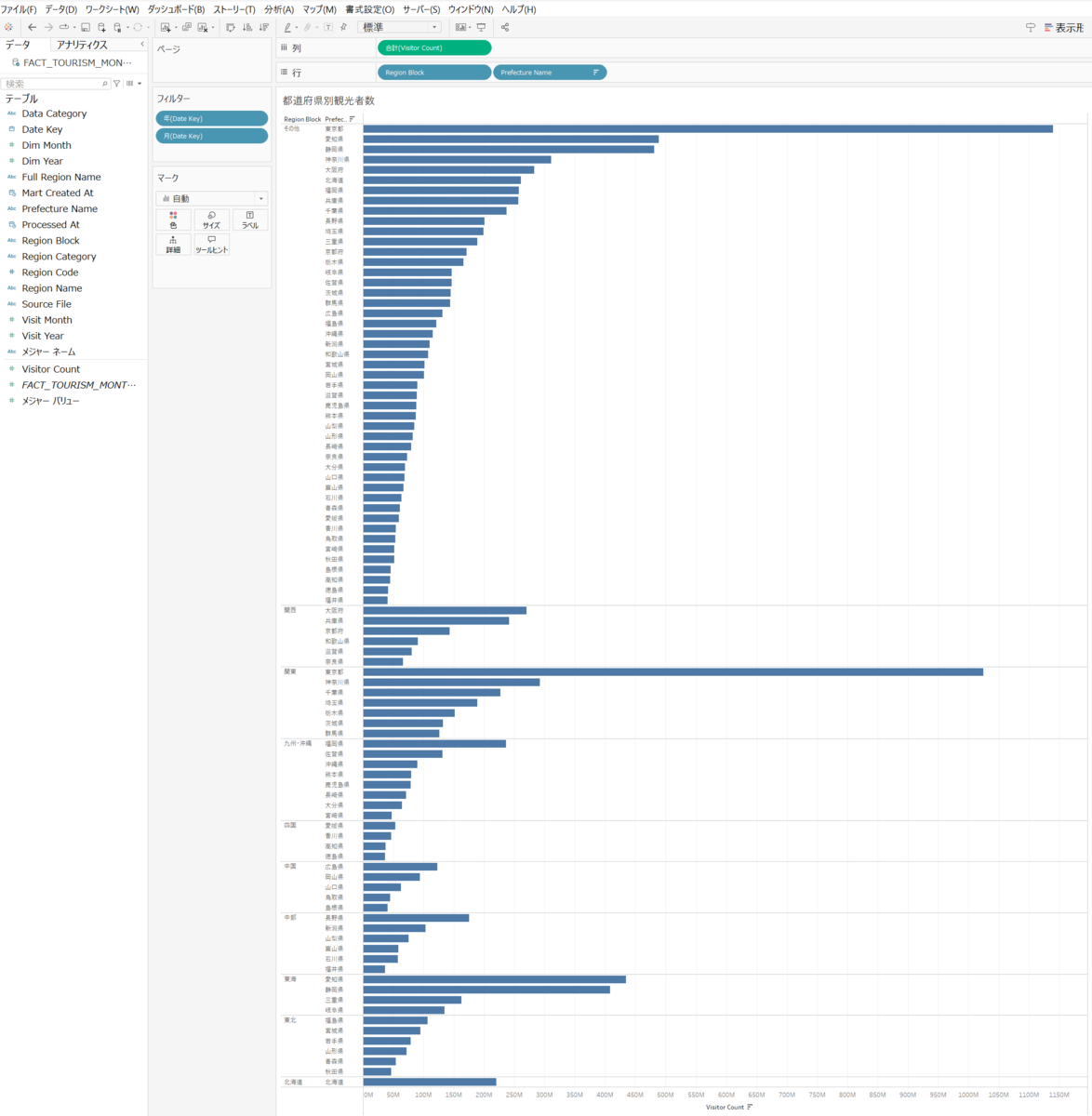Open the ワークシート(W) menu

[x=112, y=9]
